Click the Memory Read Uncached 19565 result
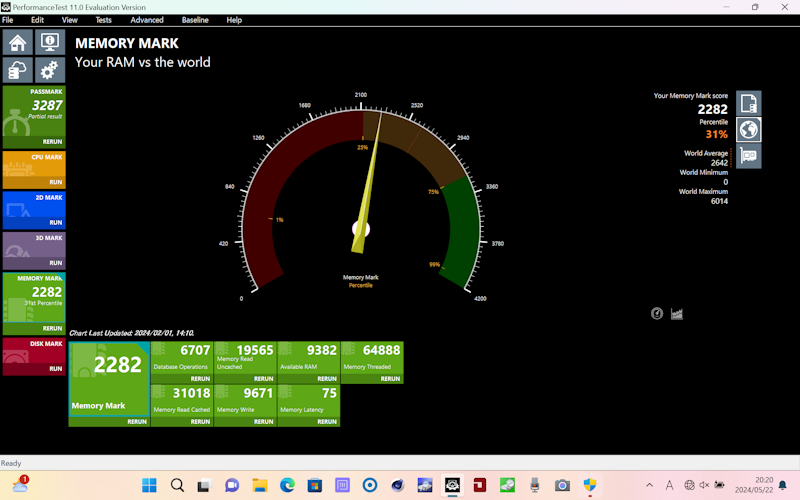 coord(245,358)
